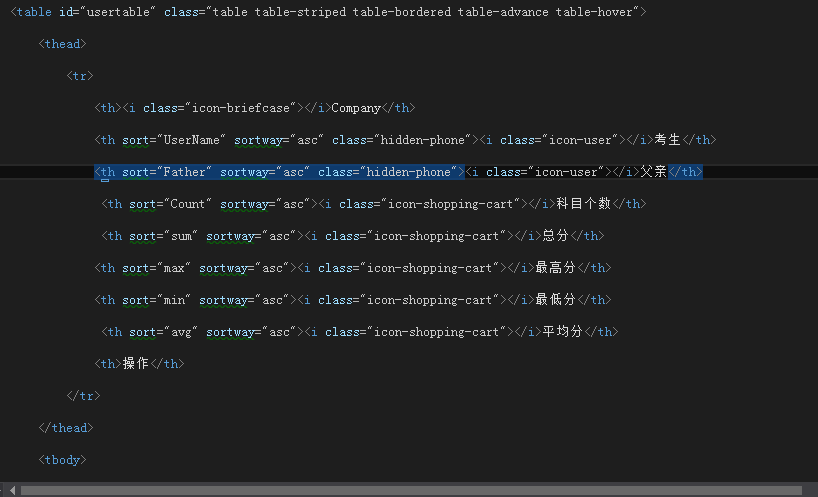Click the text 平均分 in header
The image size is (818, 497).
tap(562, 332)
